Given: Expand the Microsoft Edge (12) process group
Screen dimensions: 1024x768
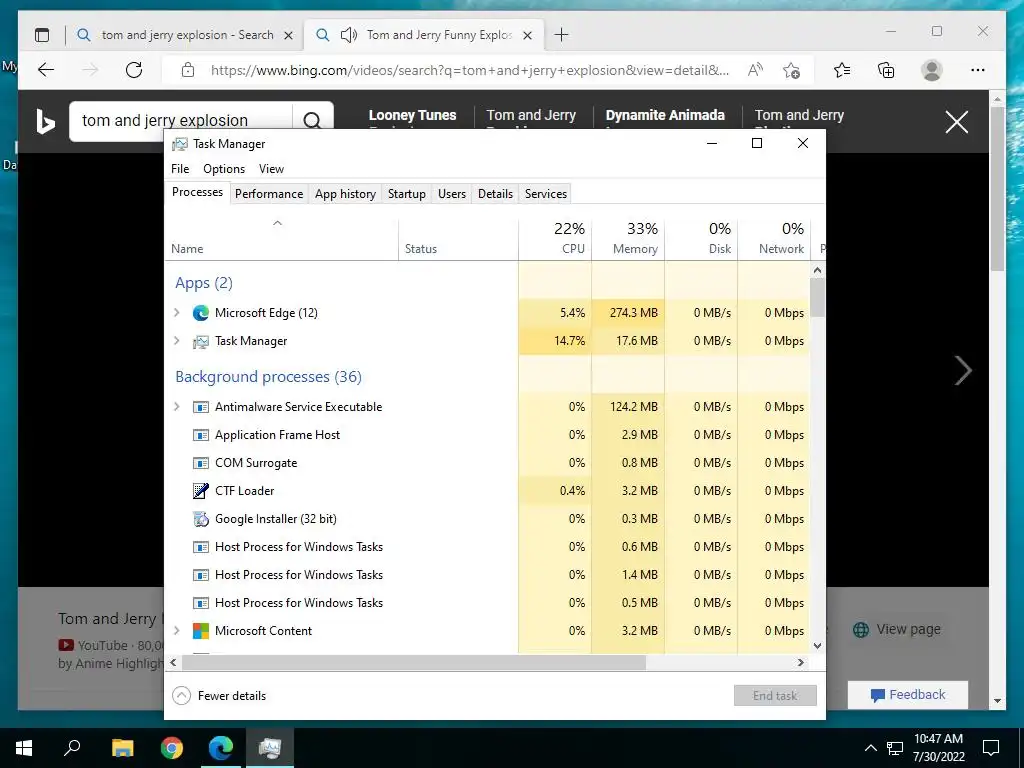Looking at the screenshot, I should (176, 313).
